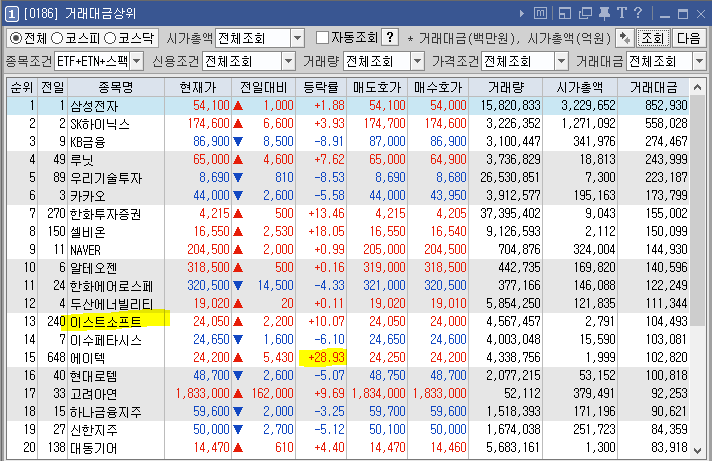Click the red up arrow in 삼성전자 row

(238, 106)
